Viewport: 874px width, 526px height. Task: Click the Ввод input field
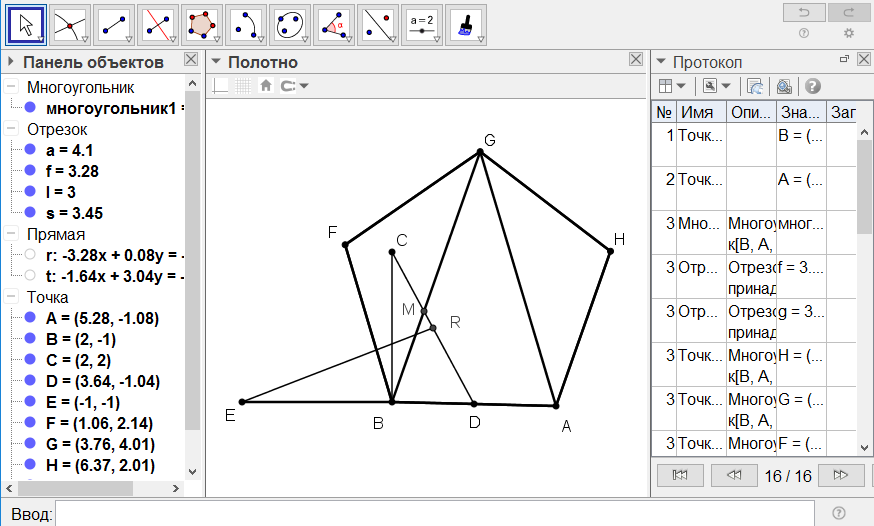435,513
